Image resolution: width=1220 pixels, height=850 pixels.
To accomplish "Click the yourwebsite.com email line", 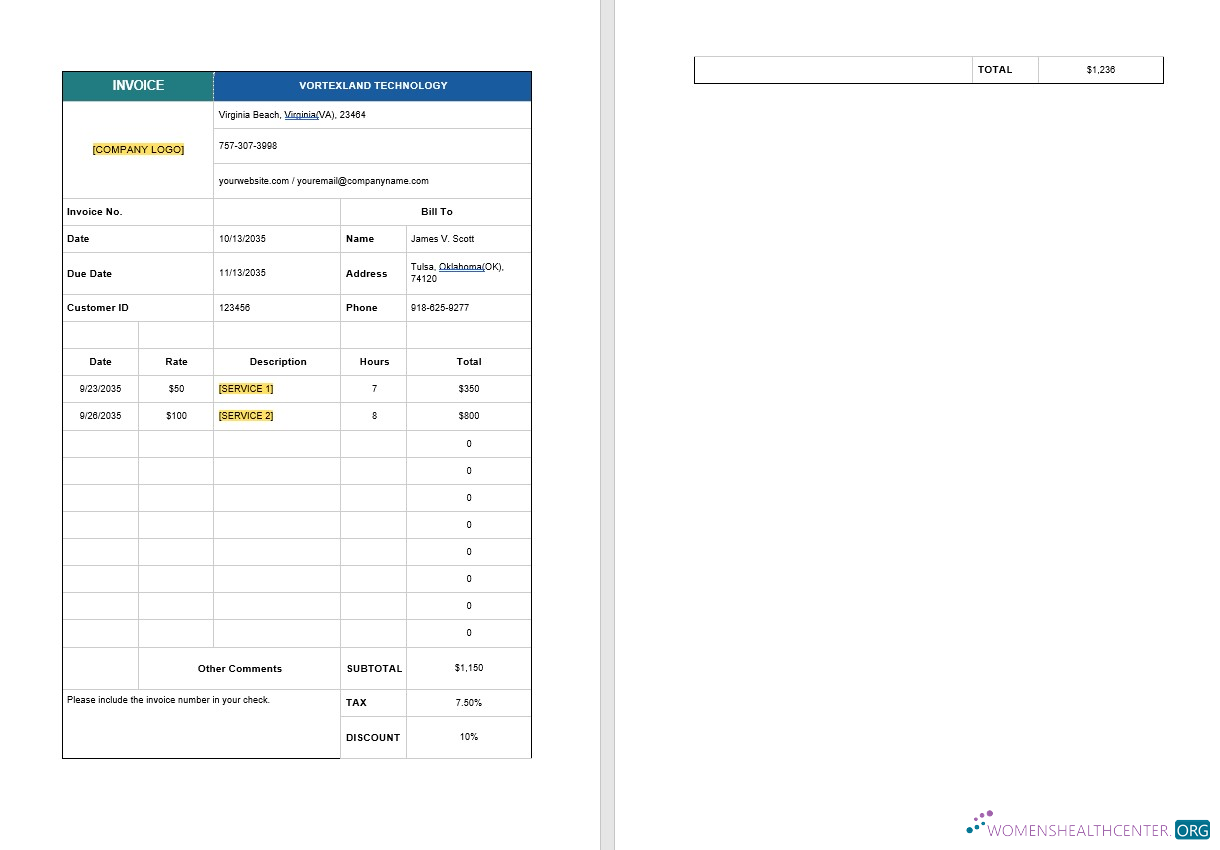I will (x=323, y=181).
